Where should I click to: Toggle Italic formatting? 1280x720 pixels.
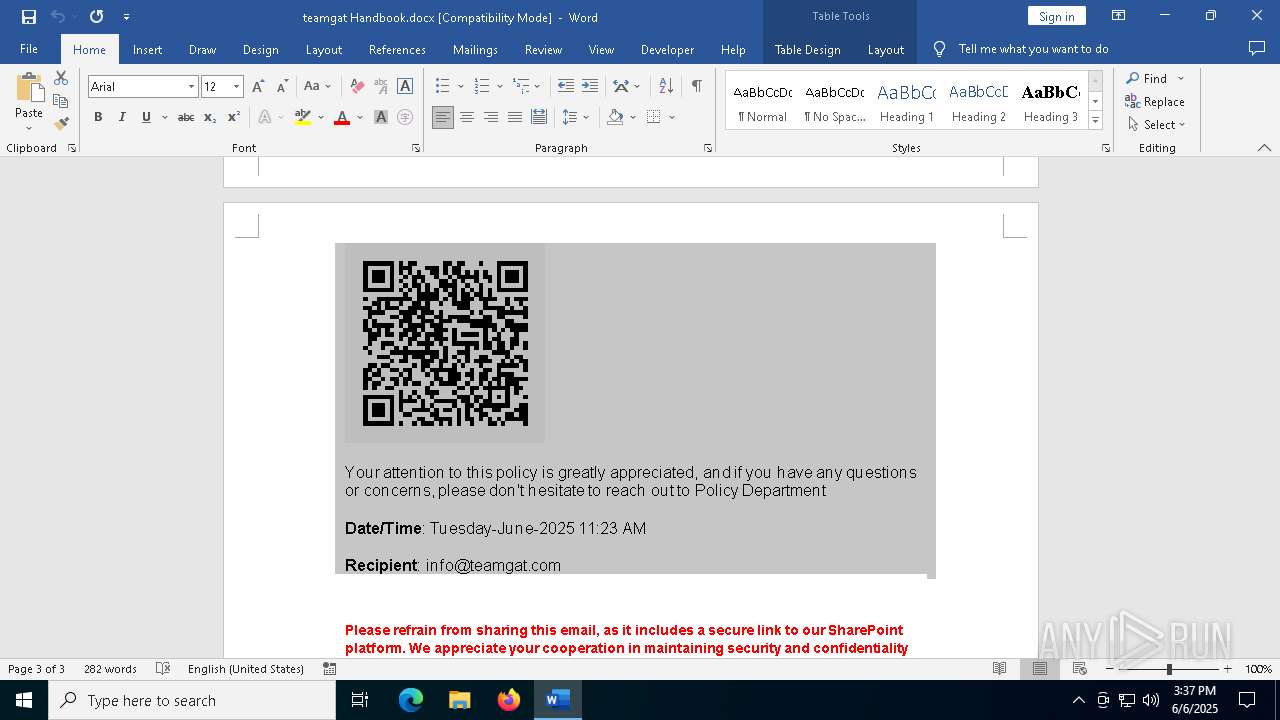coord(122,117)
